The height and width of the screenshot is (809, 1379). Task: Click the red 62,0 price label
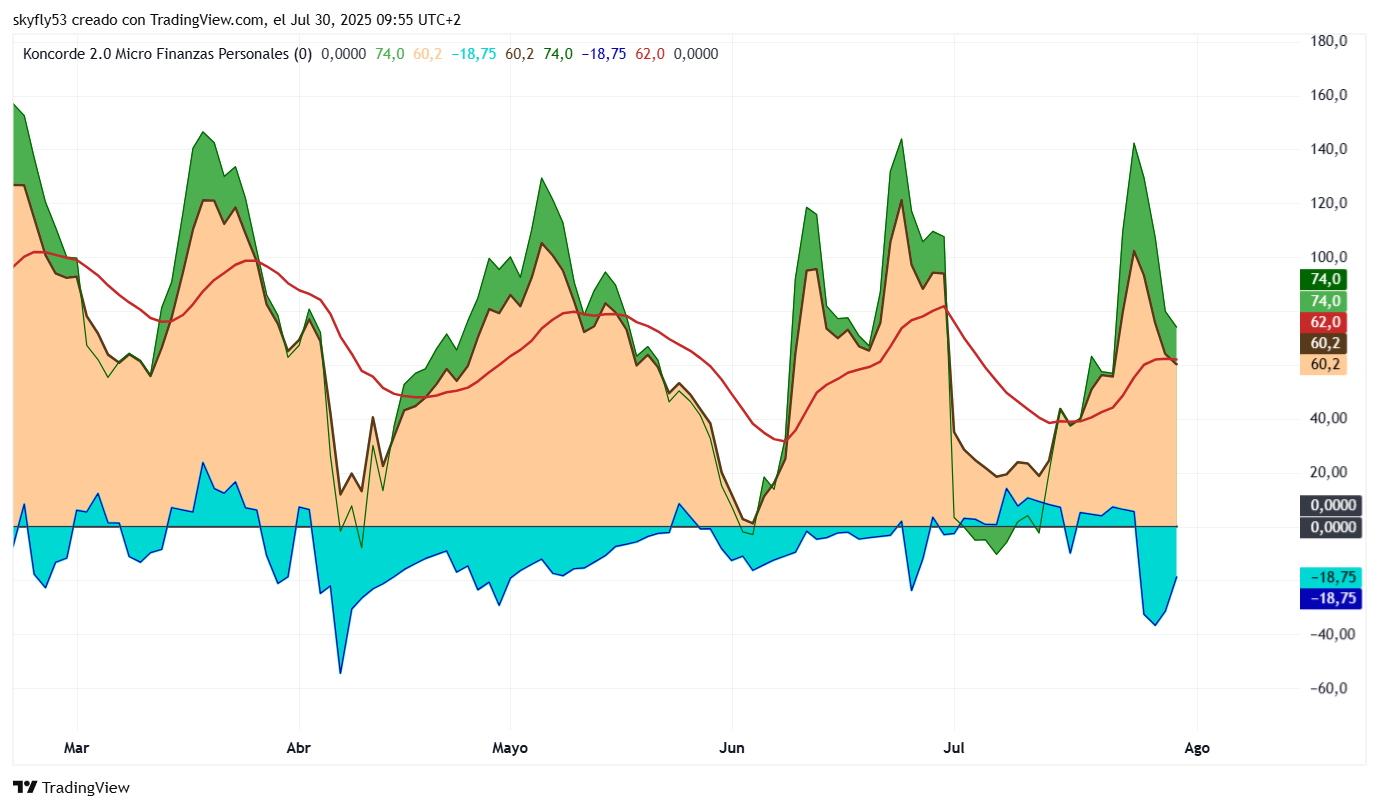click(x=1323, y=322)
